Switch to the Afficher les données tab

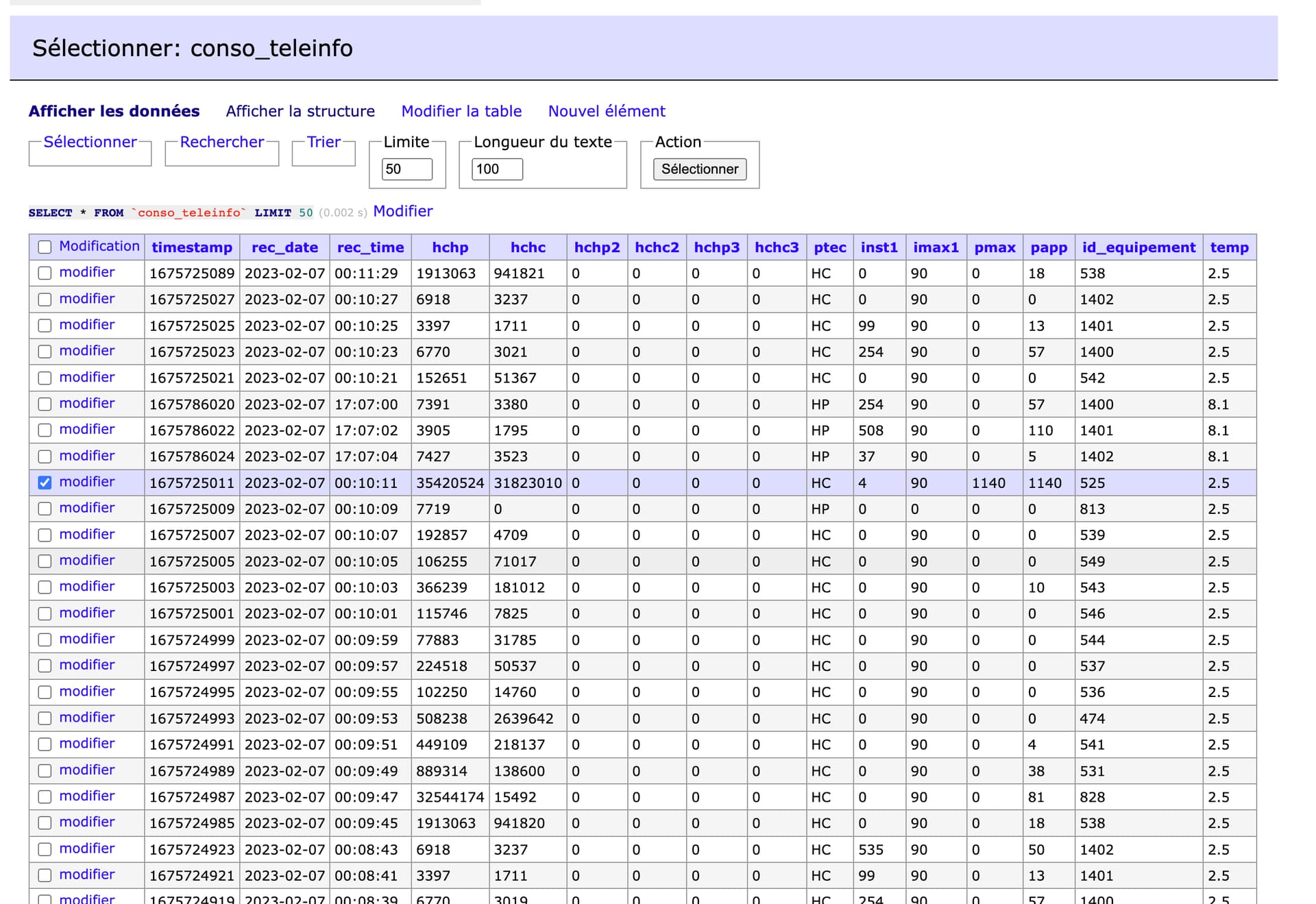114,111
